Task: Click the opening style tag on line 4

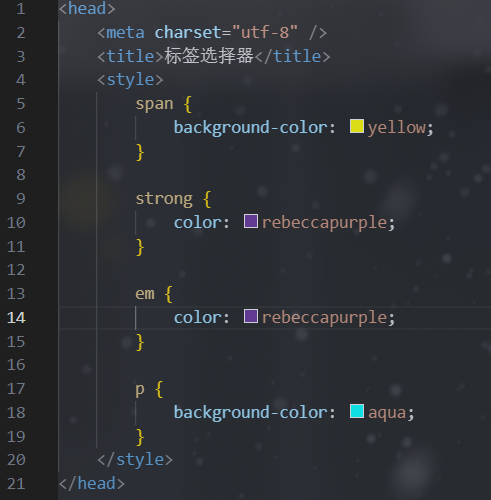Action: point(130,80)
